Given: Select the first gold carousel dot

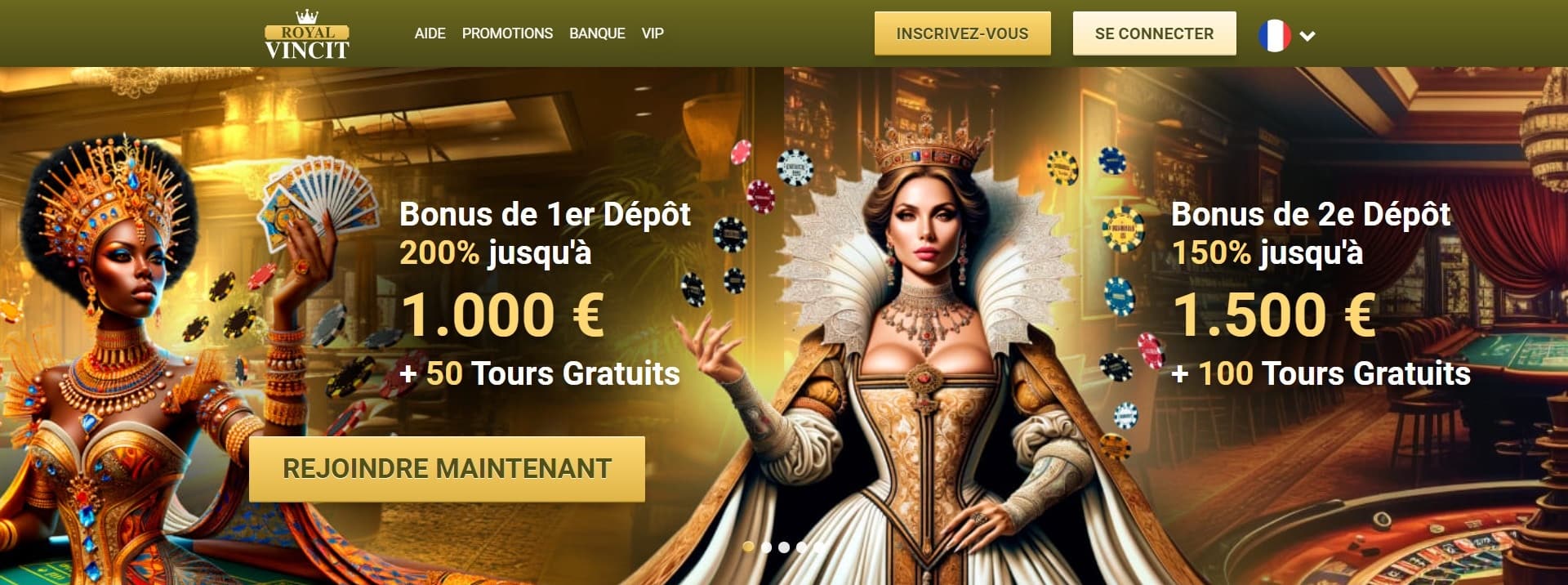Looking at the screenshot, I should 748,547.
